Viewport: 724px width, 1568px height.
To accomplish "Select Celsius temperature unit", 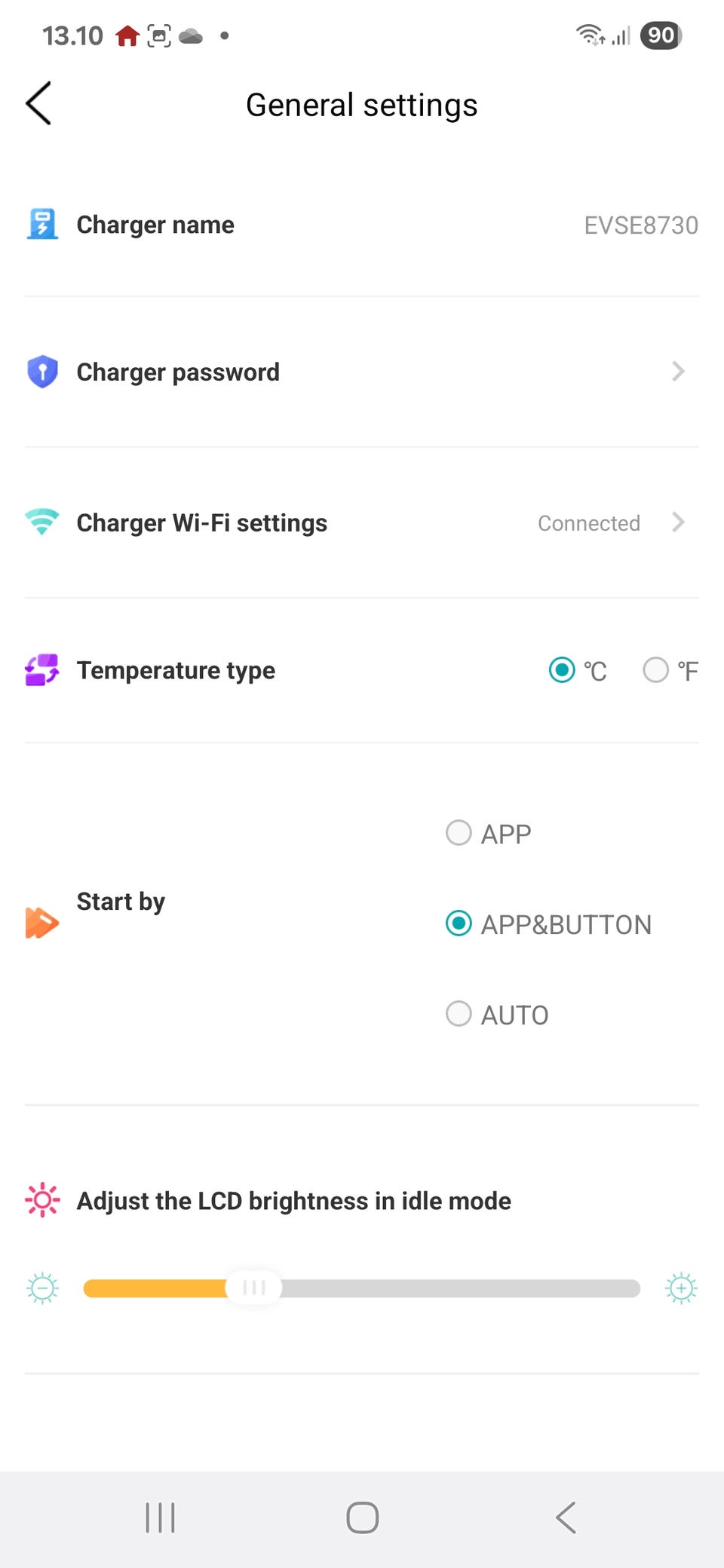I will coord(562,670).
